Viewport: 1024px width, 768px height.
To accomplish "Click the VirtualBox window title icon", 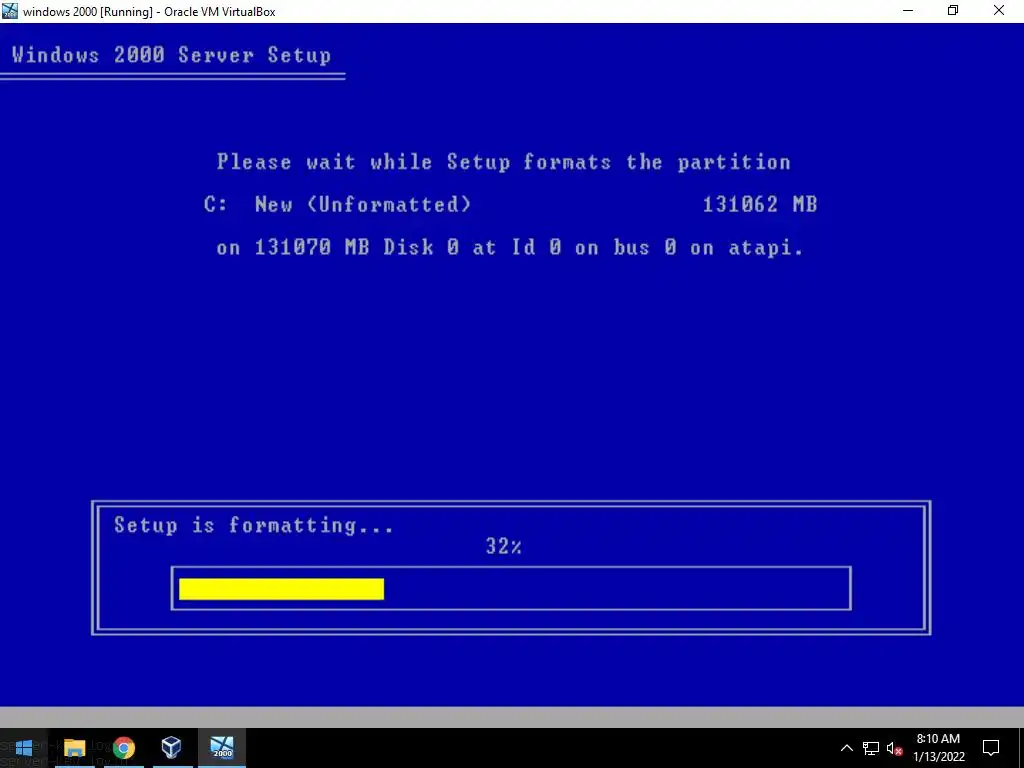I will (10, 11).
